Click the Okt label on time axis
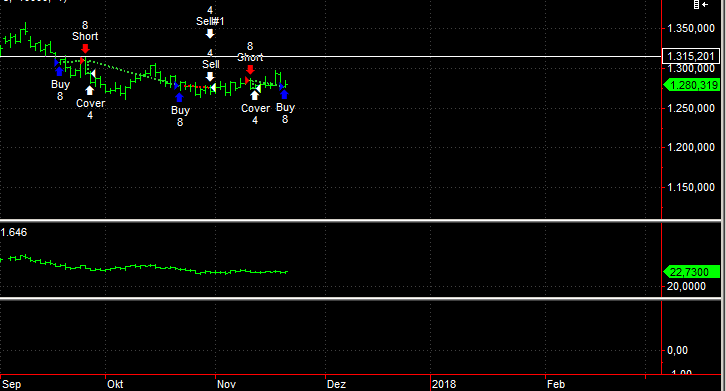Image resolution: width=726 pixels, height=391 pixels. [x=115, y=385]
